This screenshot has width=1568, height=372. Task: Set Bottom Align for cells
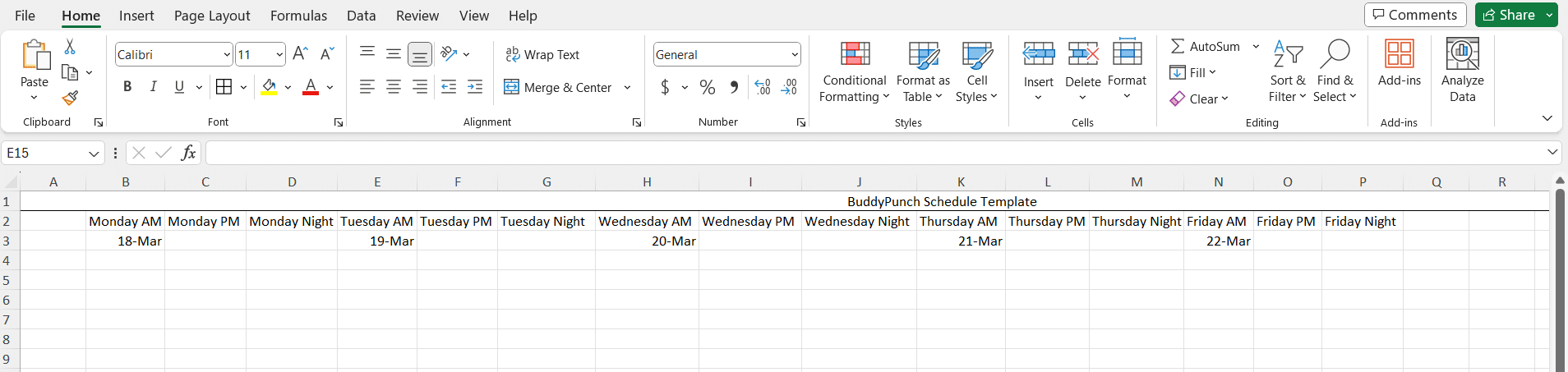(x=420, y=54)
